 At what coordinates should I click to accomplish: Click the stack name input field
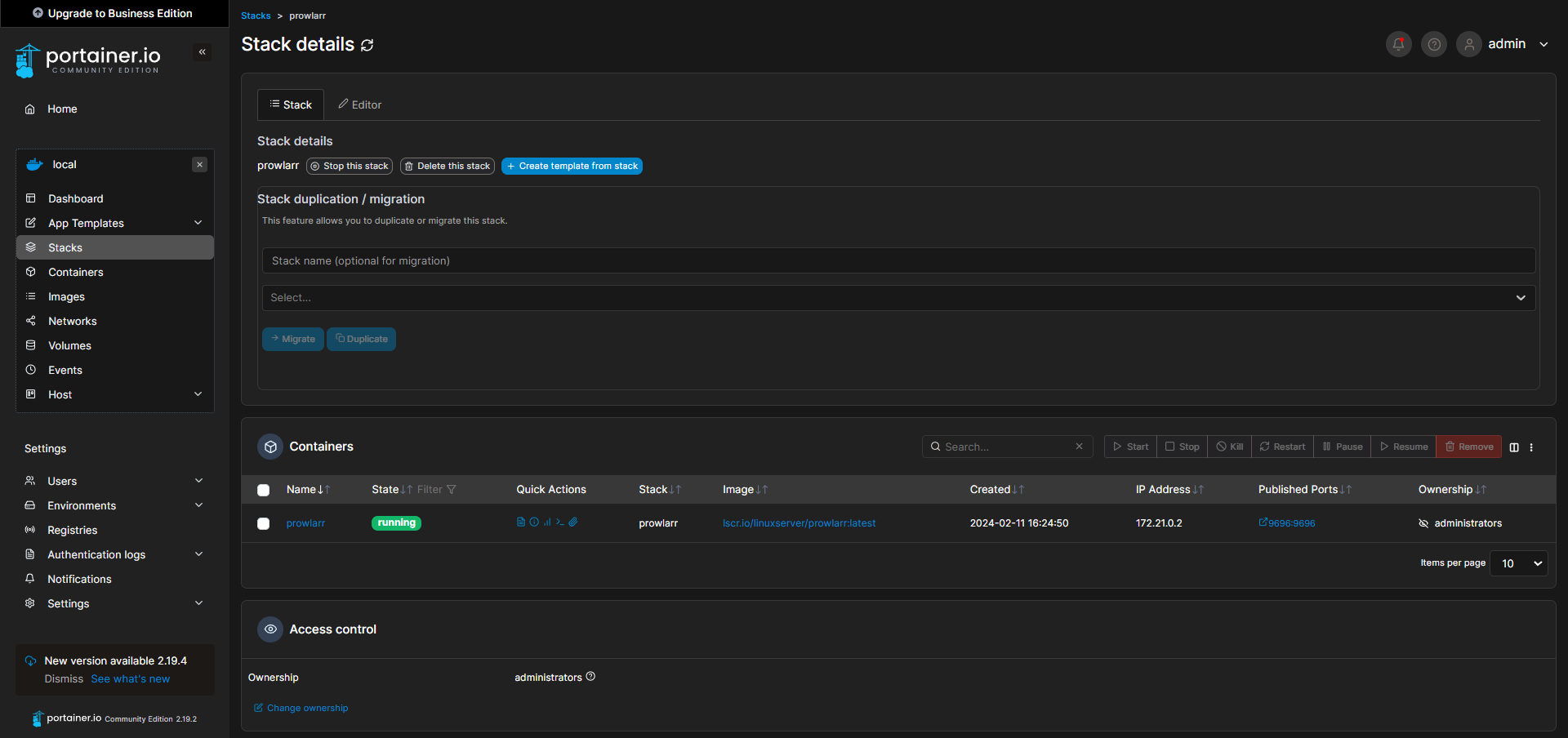click(x=898, y=260)
